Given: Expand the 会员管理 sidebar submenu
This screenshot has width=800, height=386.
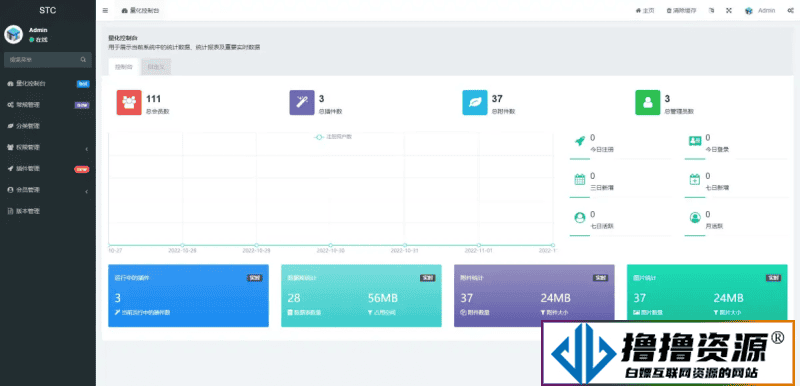Looking at the screenshot, I should pos(48,190).
